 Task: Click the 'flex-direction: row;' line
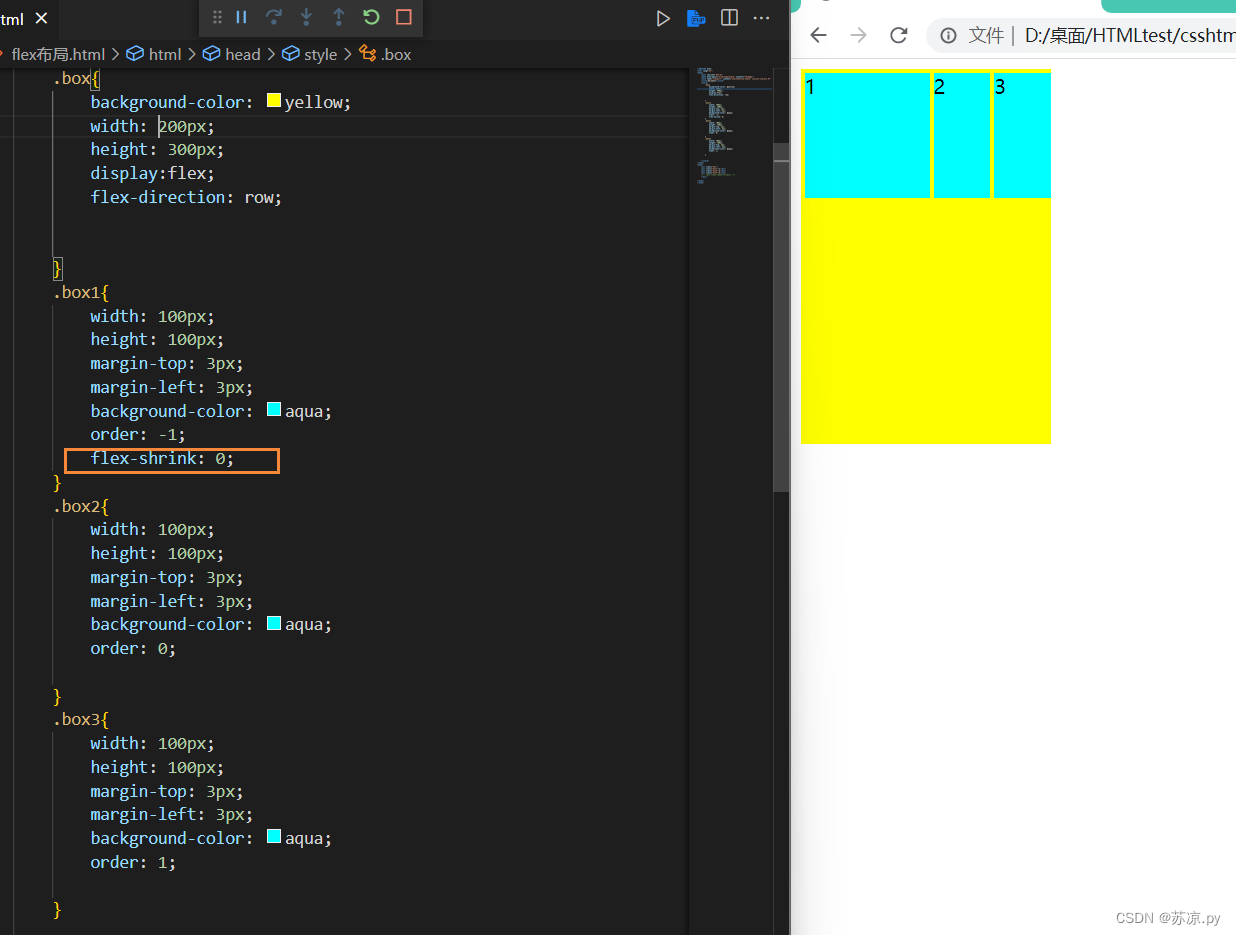186,197
